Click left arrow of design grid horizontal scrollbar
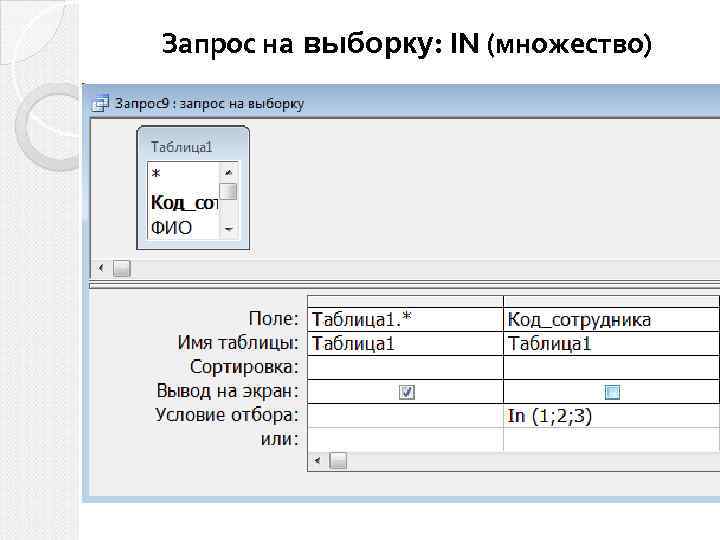Viewport: 720px width, 540px height. [317, 461]
